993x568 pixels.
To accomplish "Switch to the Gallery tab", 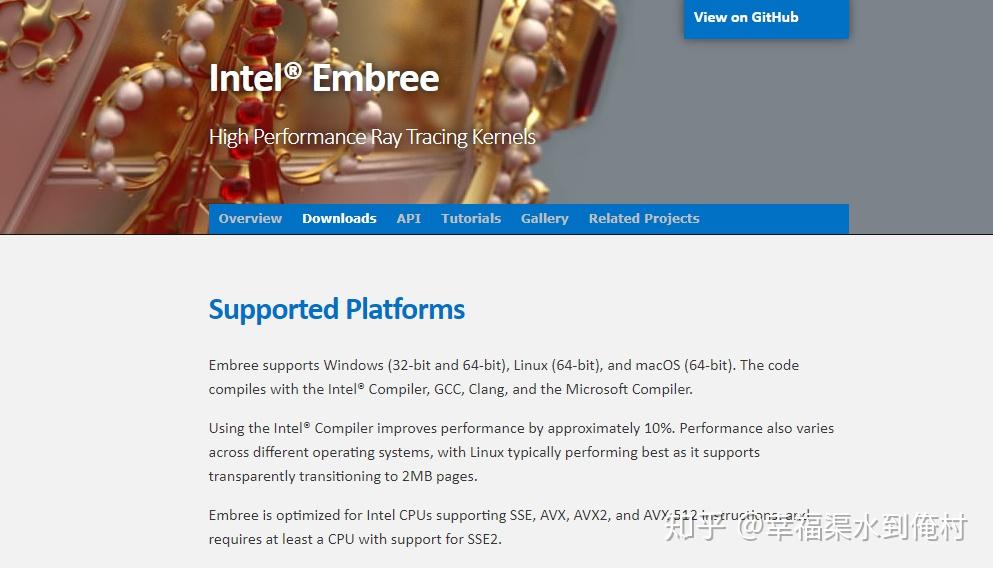I will 544,218.
